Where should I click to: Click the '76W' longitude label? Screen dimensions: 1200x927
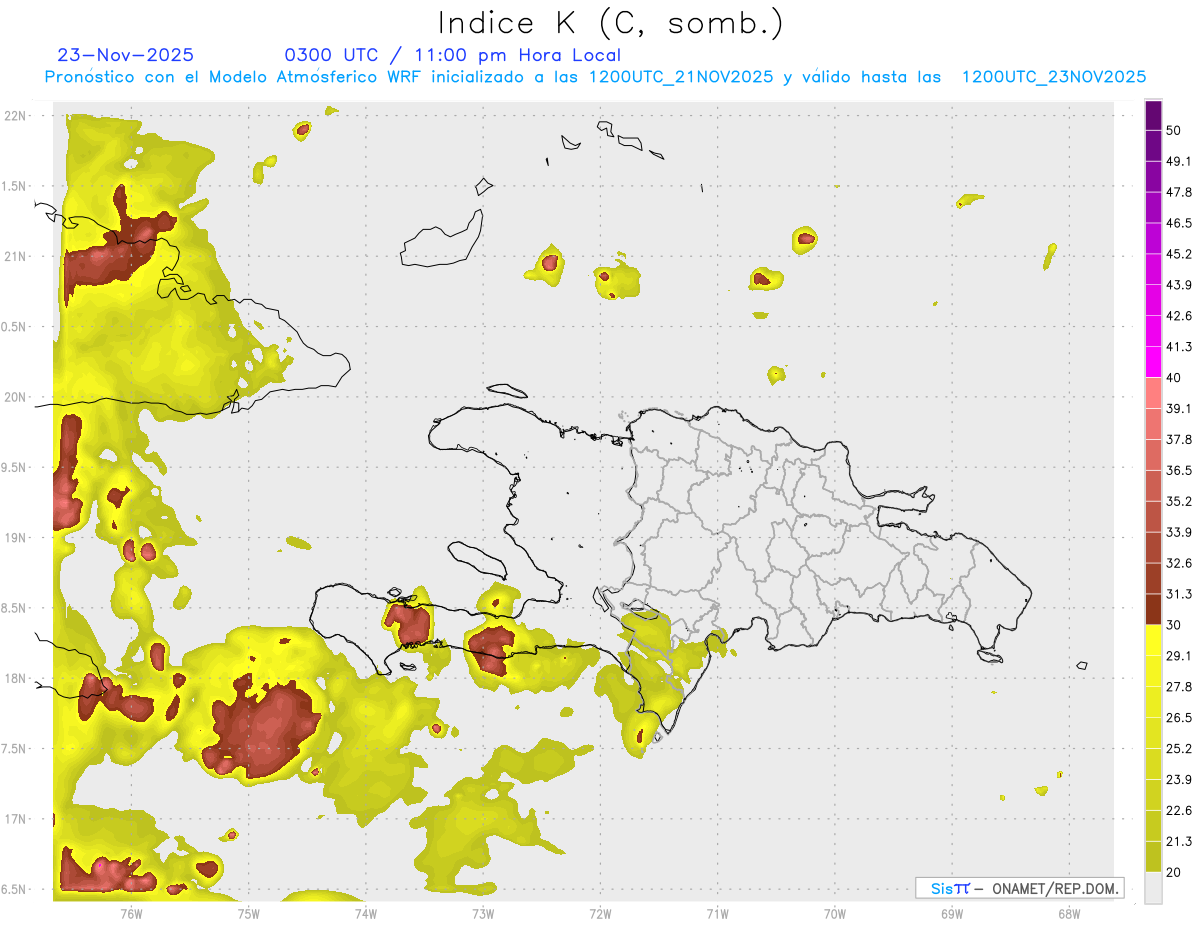(131, 913)
